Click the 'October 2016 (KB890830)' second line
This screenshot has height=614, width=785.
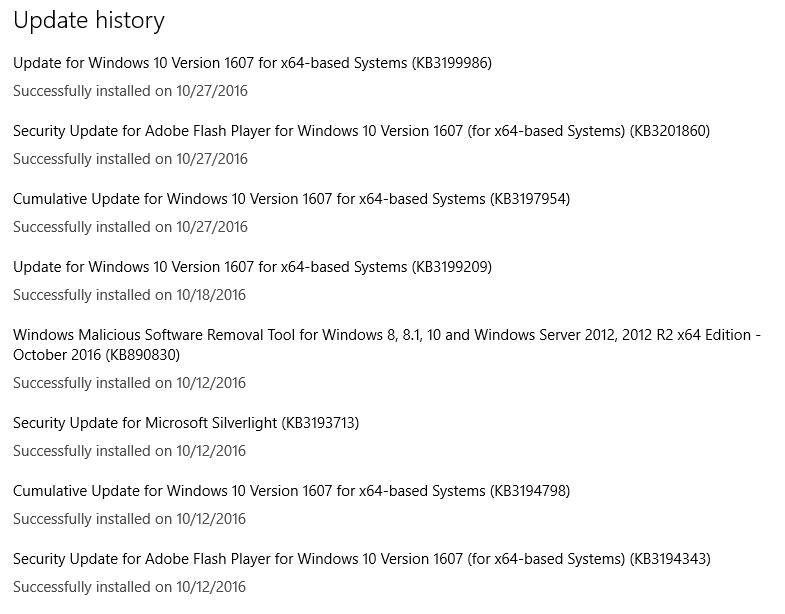tap(96, 355)
